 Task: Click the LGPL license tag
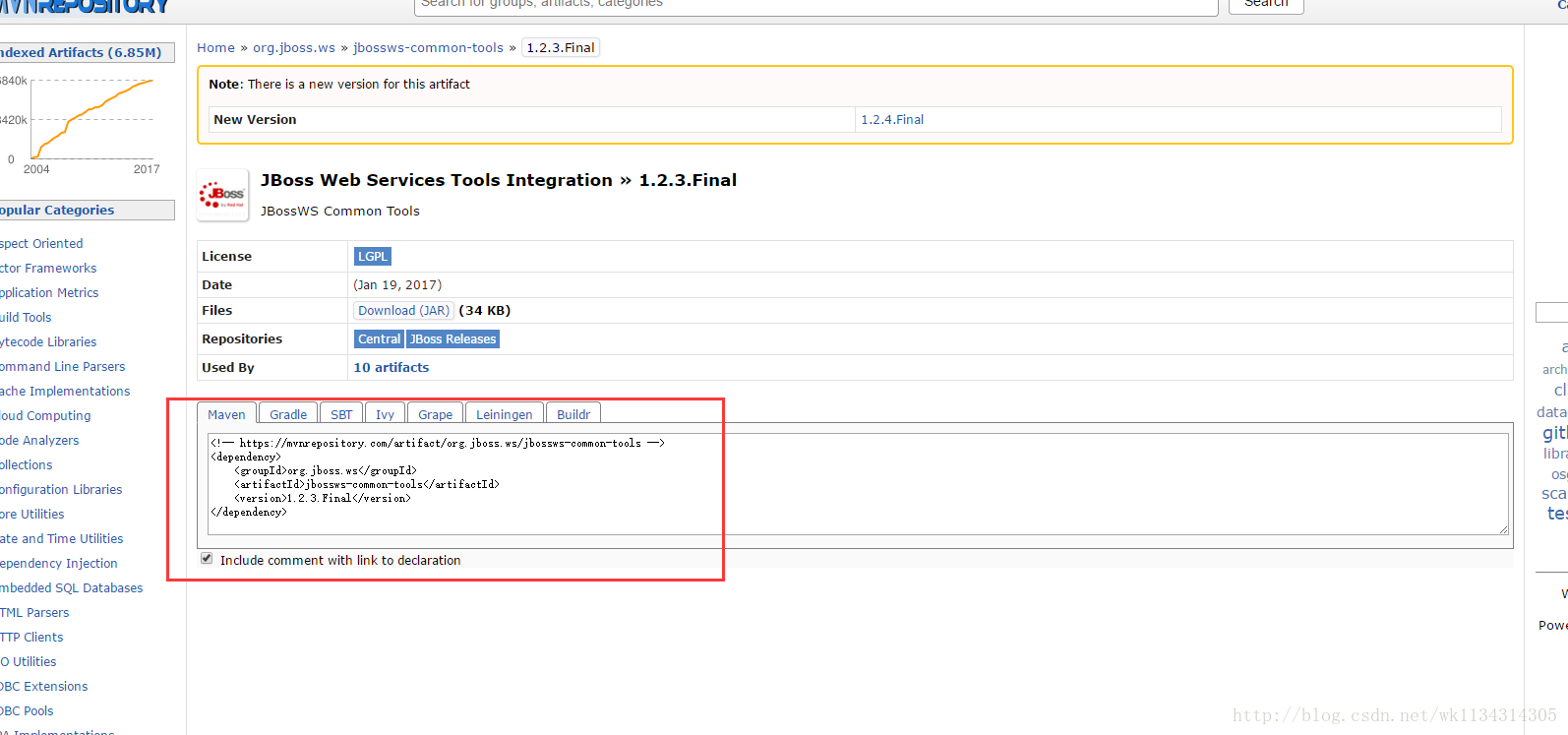(373, 256)
